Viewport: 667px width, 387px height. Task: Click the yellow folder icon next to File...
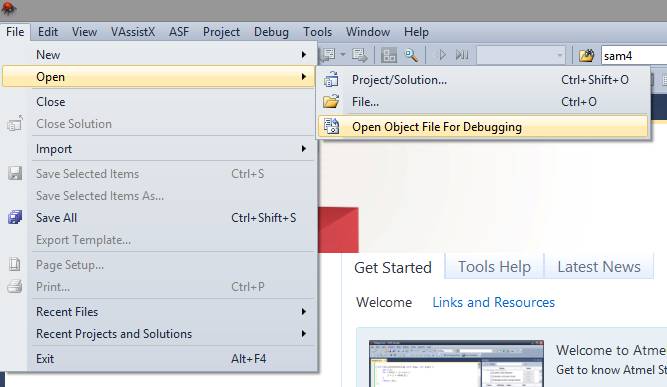tap(331, 101)
